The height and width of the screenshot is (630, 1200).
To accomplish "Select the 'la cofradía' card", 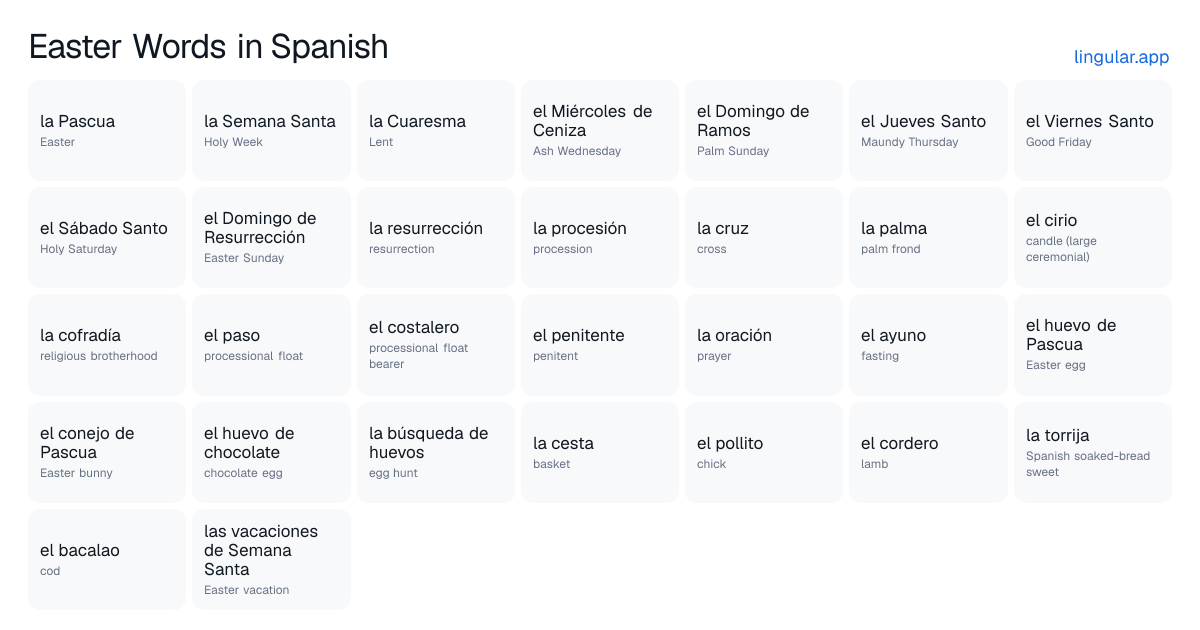I will [107, 344].
